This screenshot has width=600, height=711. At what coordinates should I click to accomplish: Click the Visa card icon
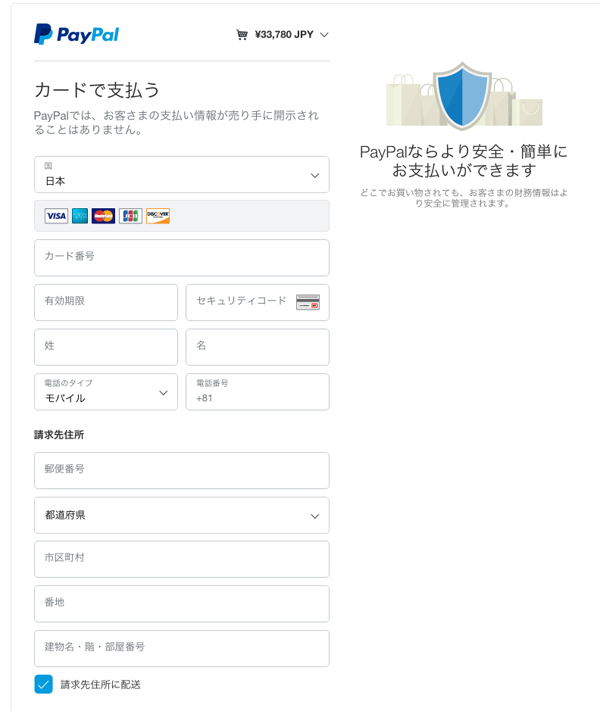[x=56, y=216]
